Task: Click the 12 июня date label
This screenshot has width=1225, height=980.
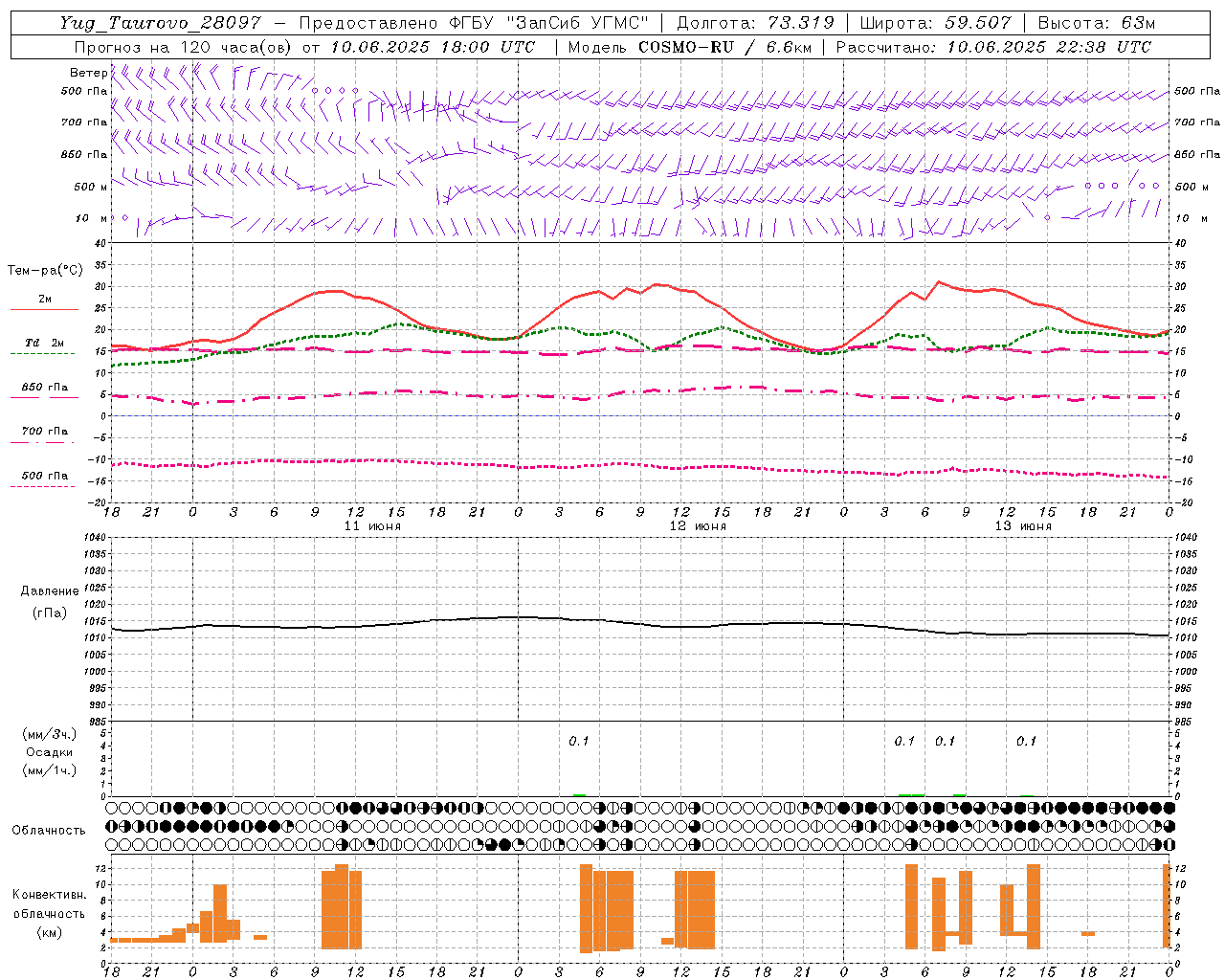Action: [698, 526]
